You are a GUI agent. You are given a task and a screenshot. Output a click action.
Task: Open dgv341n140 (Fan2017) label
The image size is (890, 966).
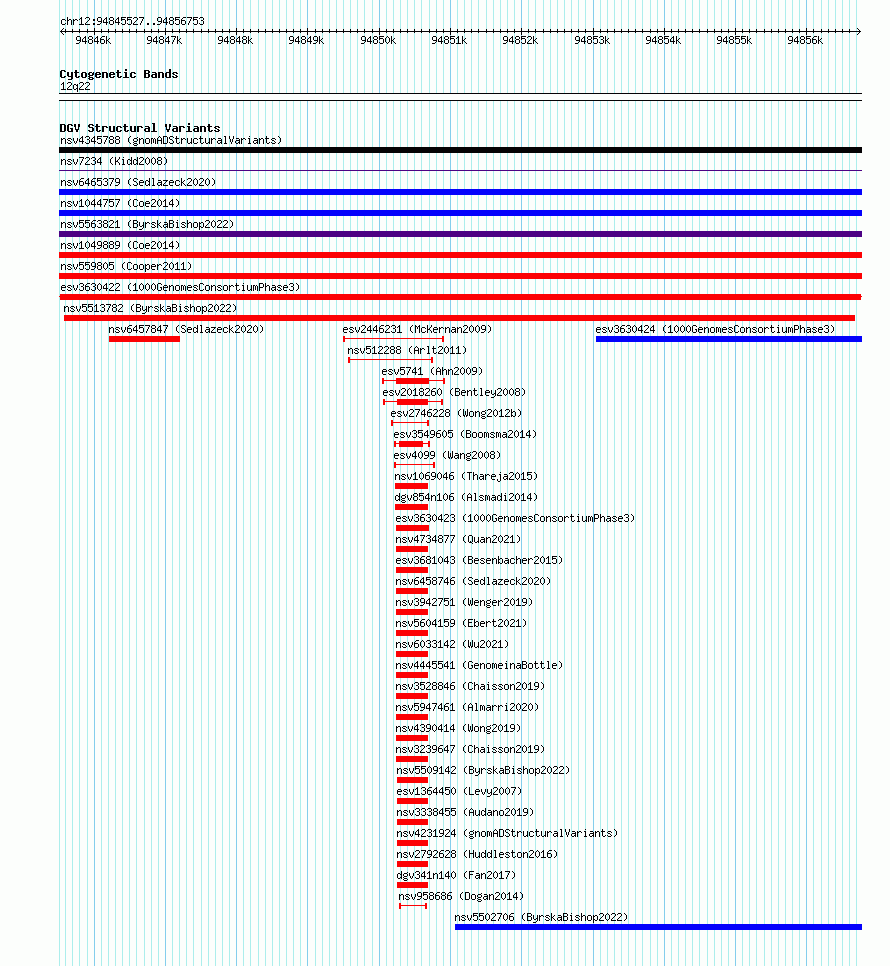tap(456, 875)
